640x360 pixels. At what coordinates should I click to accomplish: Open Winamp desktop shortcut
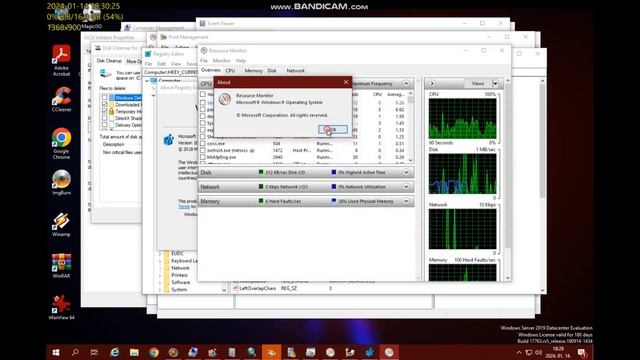coord(61,224)
